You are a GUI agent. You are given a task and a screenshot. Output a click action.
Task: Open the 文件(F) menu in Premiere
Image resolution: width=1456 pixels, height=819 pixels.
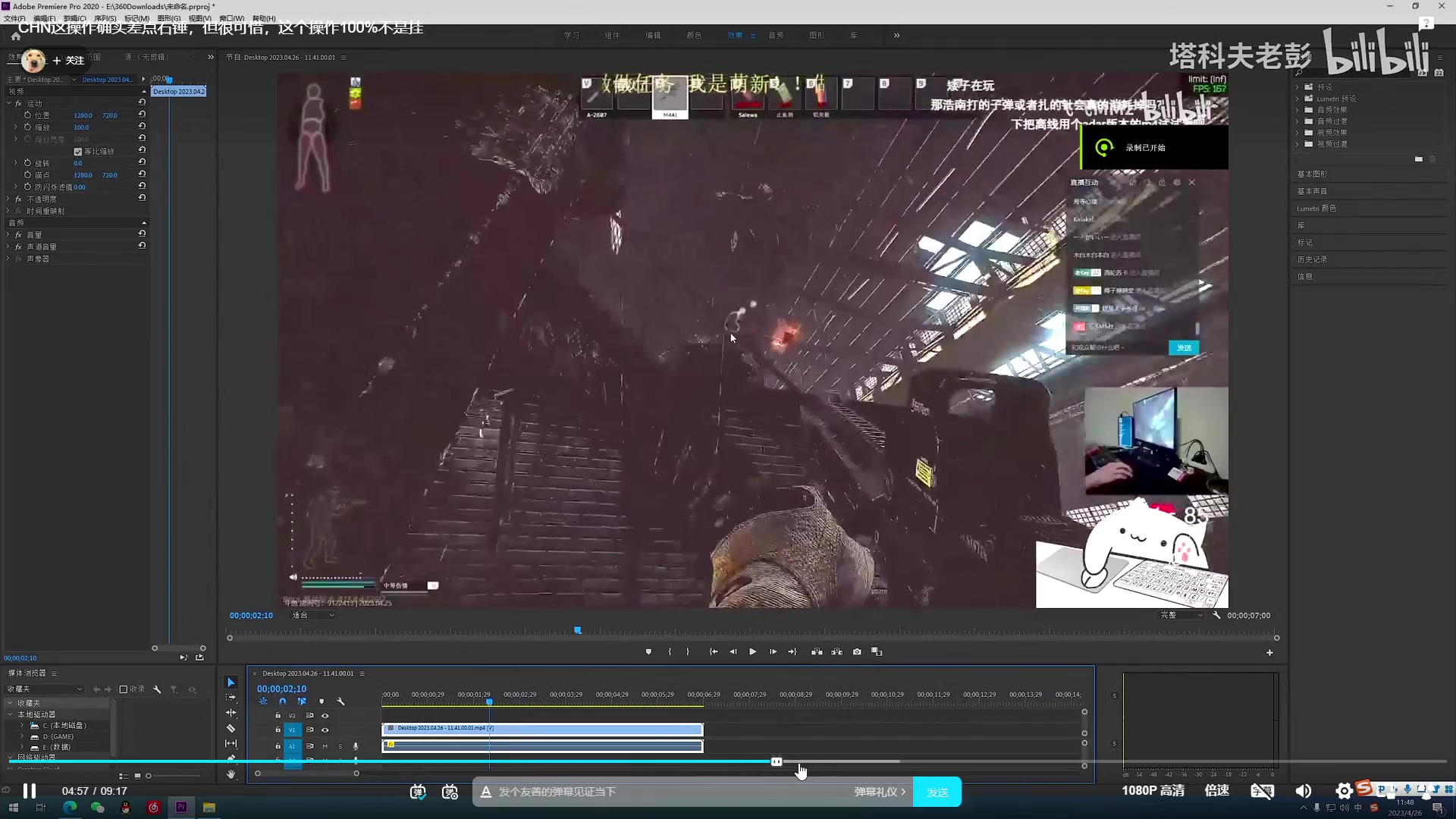[14, 19]
